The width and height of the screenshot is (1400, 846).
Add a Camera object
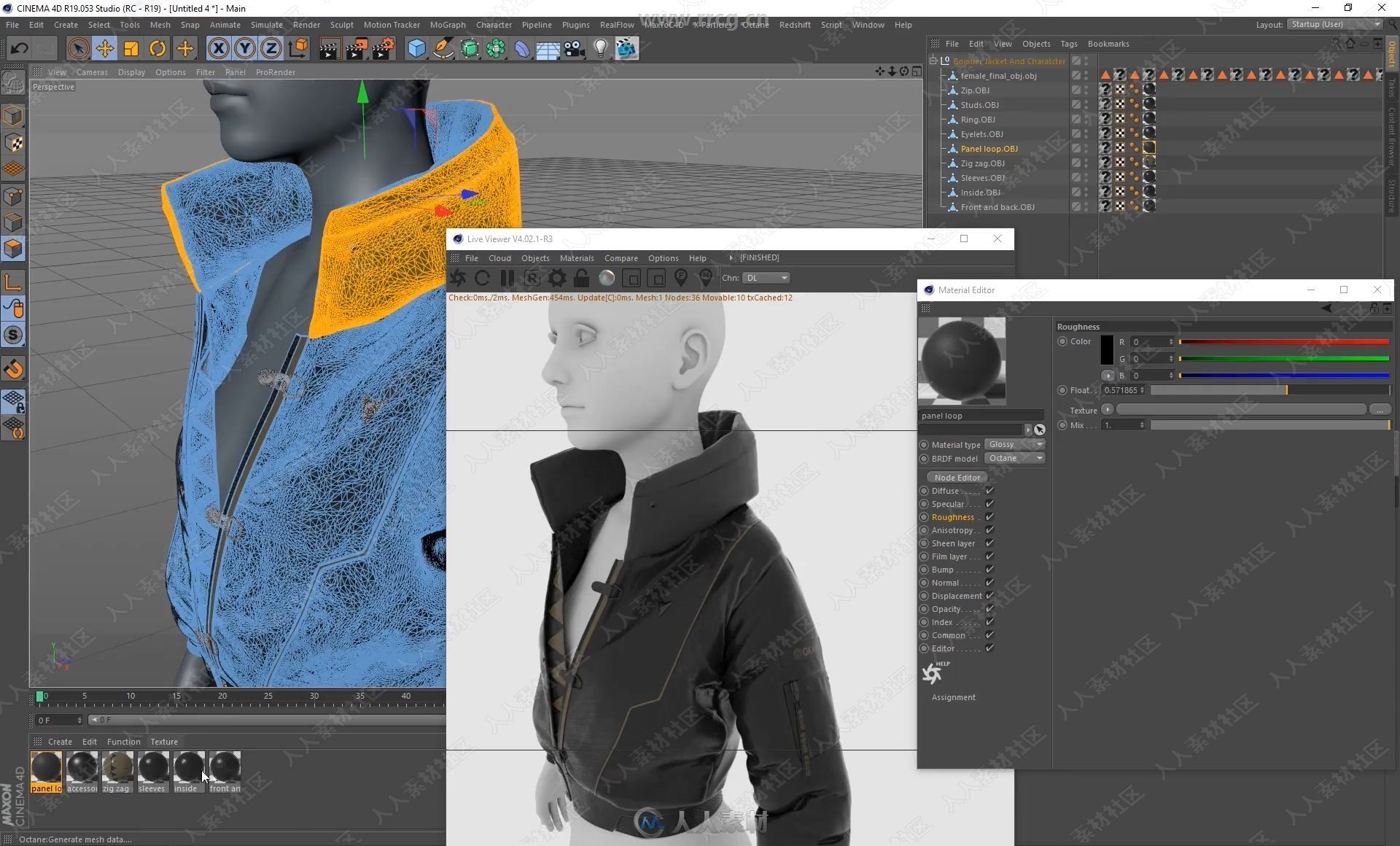coord(575,49)
